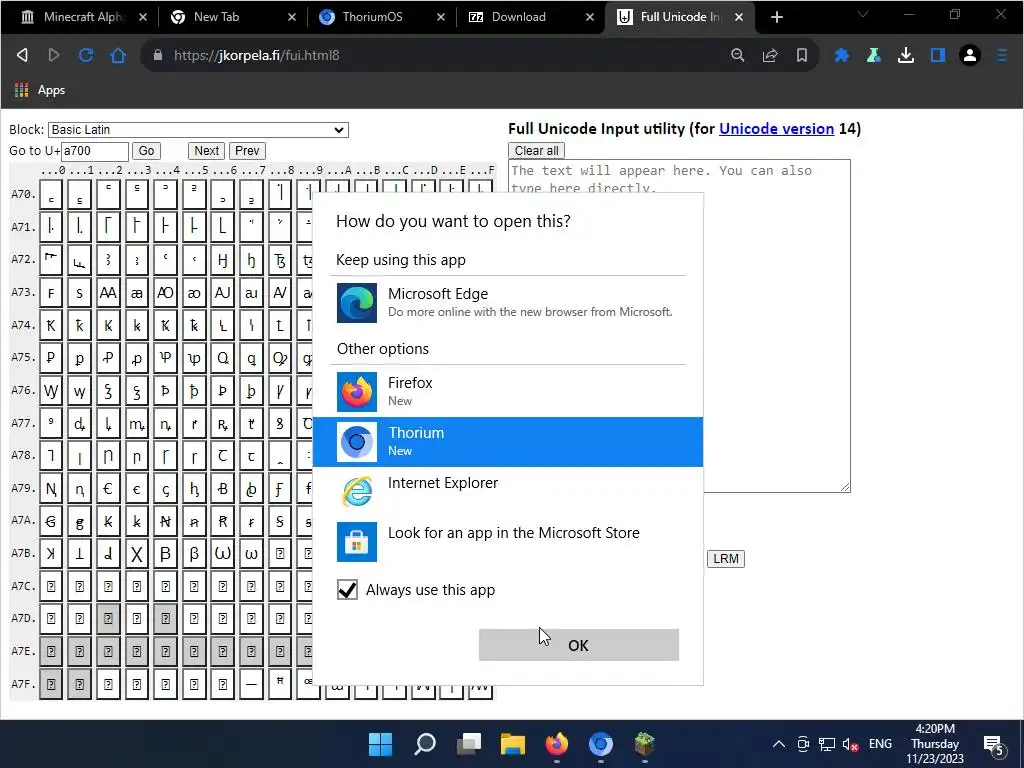Viewport: 1024px width, 768px height.
Task: Open Task View on the taskbar
Action: click(469, 744)
